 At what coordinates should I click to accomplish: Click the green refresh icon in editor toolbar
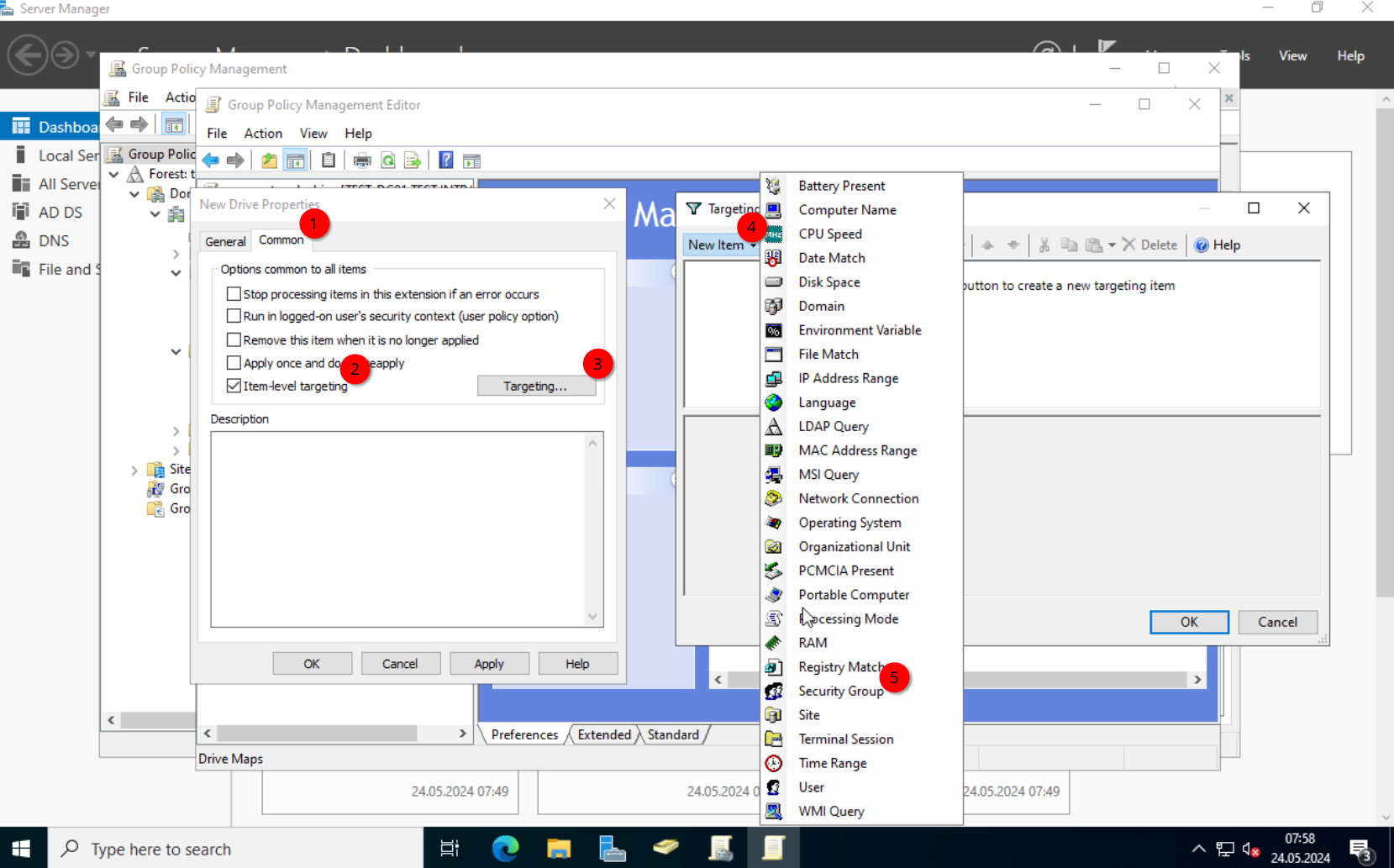(388, 160)
